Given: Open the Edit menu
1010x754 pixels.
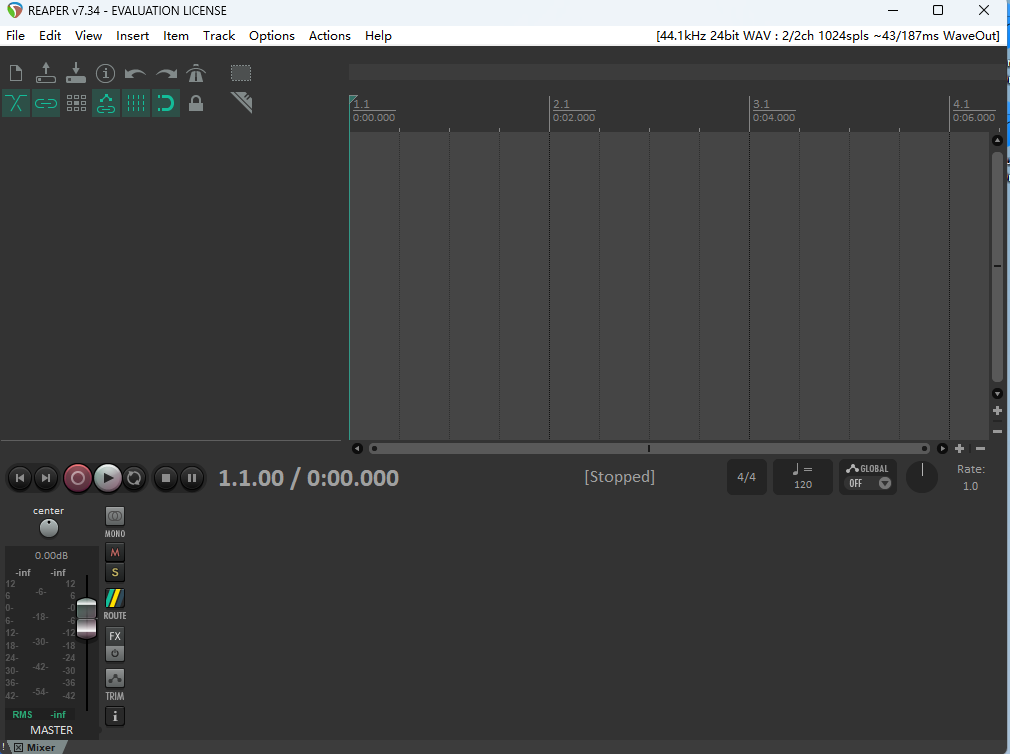Looking at the screenshot, I should [x=50, y=36].
